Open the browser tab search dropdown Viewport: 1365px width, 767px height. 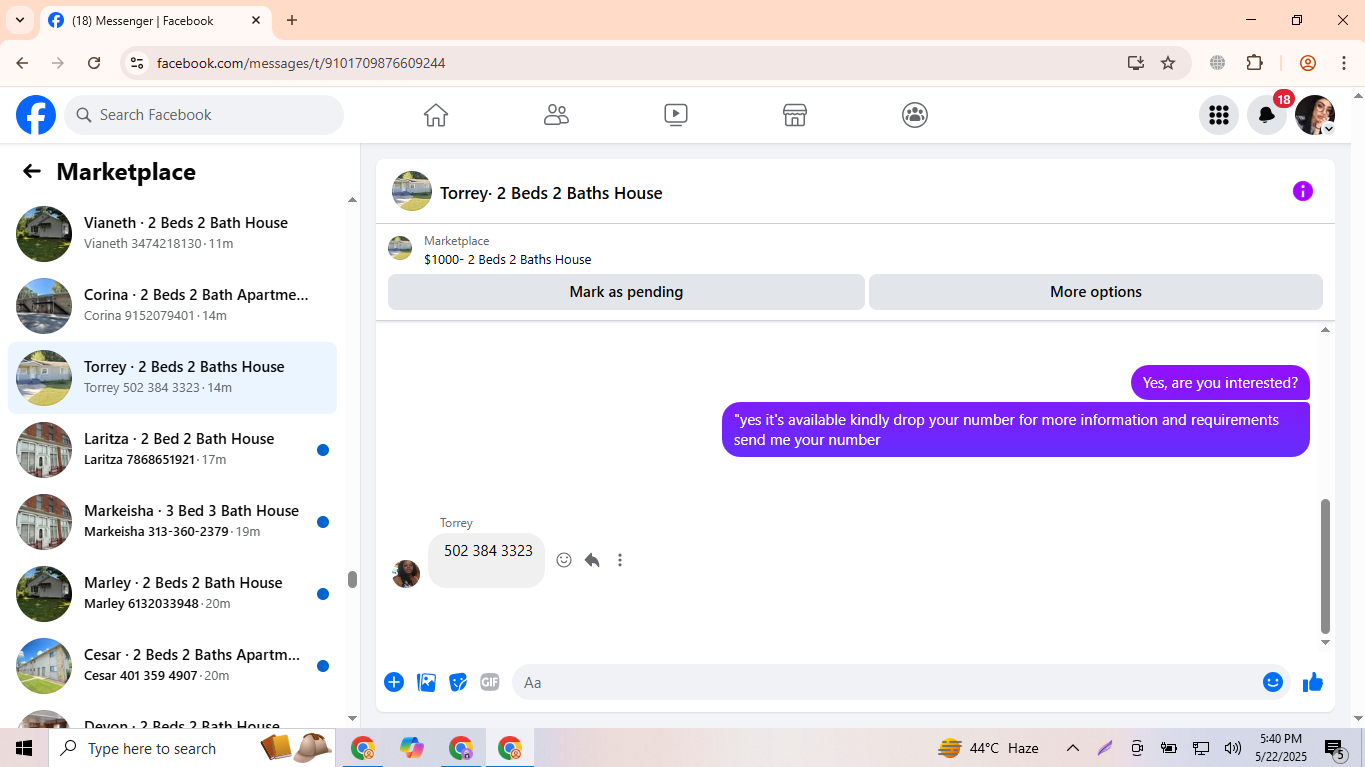(x=19, y=20)
